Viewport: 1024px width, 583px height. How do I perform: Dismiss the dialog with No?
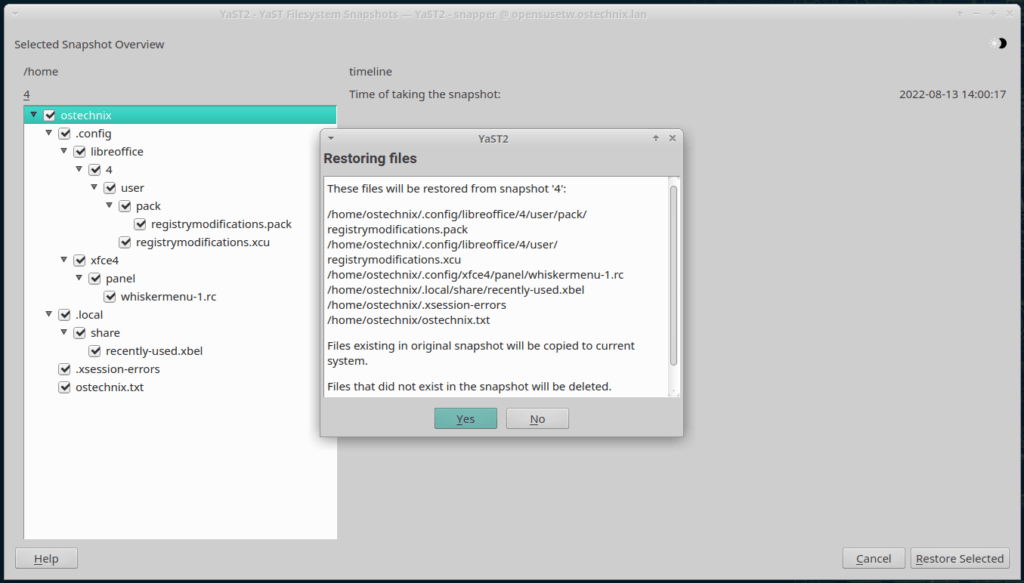(x=537, y=418)
